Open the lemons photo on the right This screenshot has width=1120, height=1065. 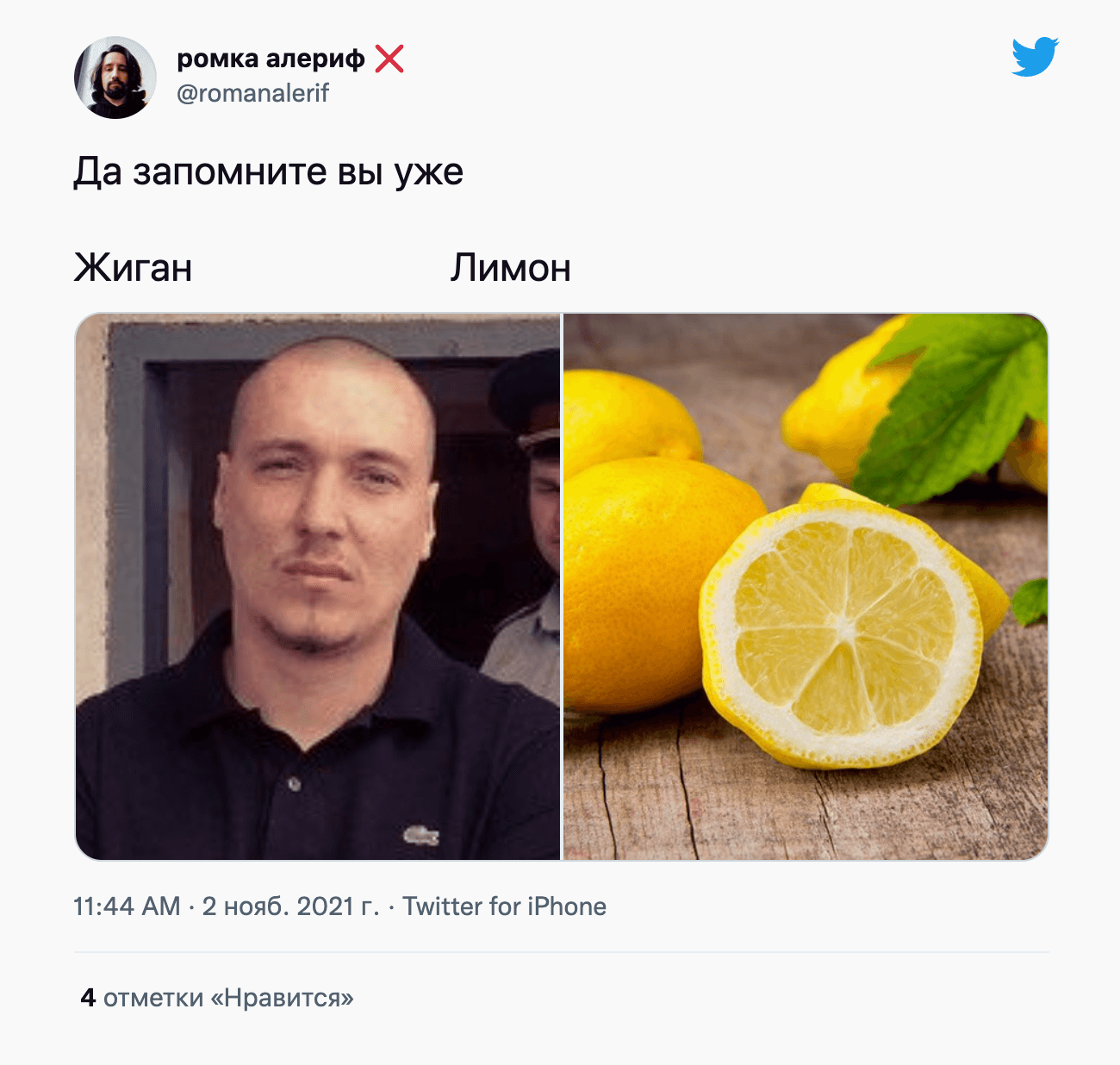click(x=806, y=587)
